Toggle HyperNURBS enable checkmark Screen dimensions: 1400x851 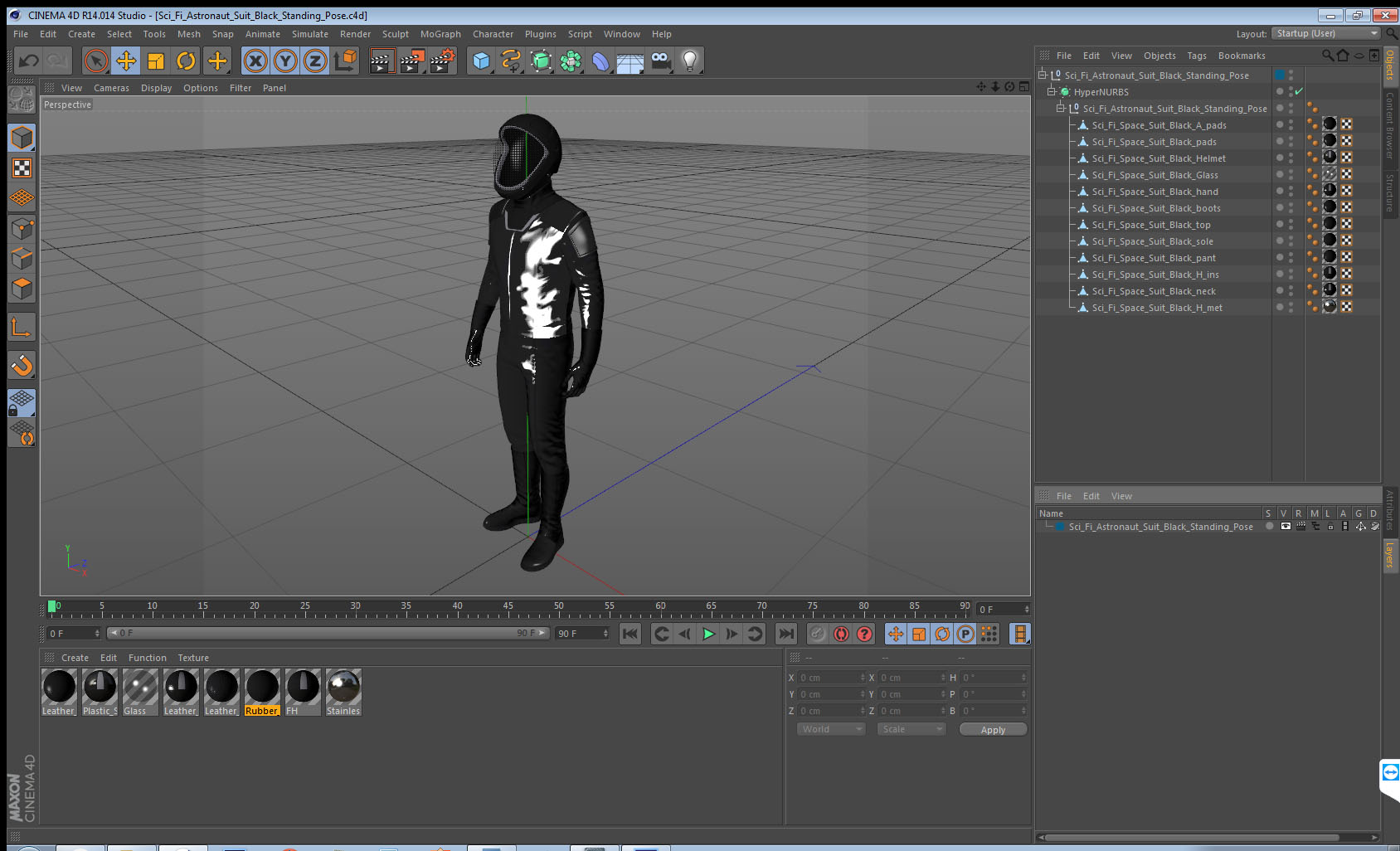tap(1299, 91)
